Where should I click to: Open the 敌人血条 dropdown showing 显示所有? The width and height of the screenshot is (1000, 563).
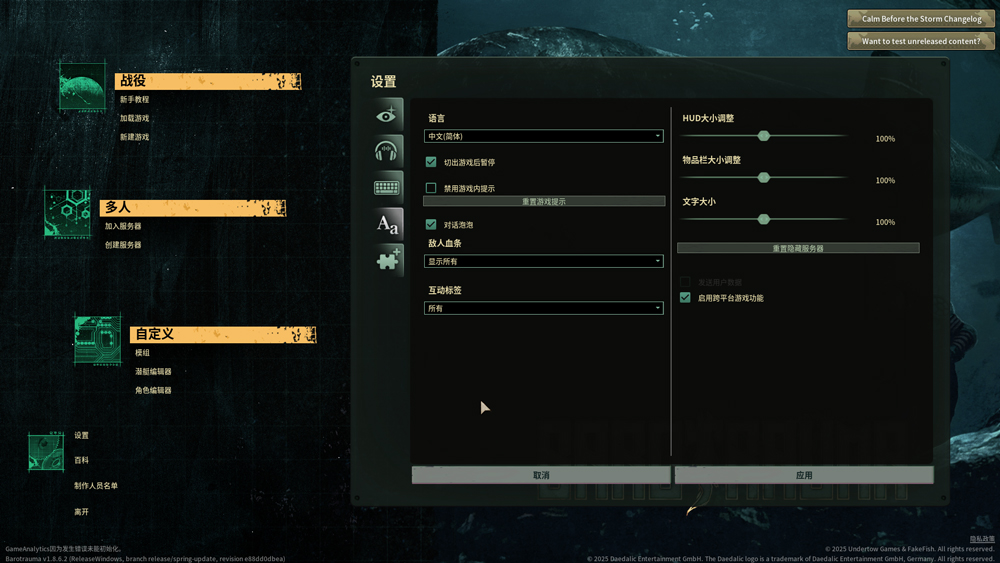tap(543, 261)
